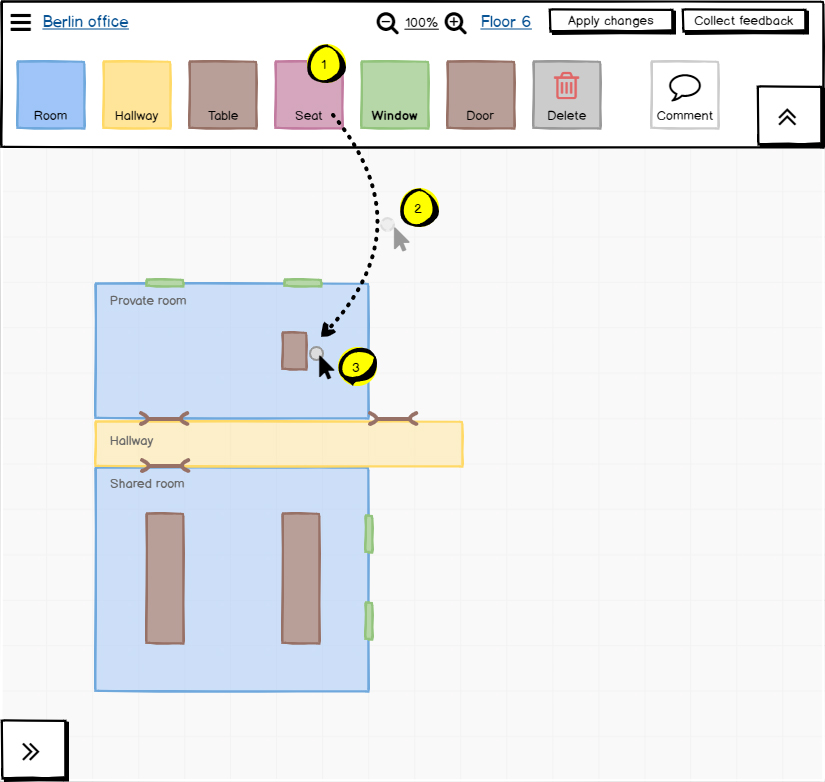
Task: Click the Collect feedback button
Action: (744, 21)
